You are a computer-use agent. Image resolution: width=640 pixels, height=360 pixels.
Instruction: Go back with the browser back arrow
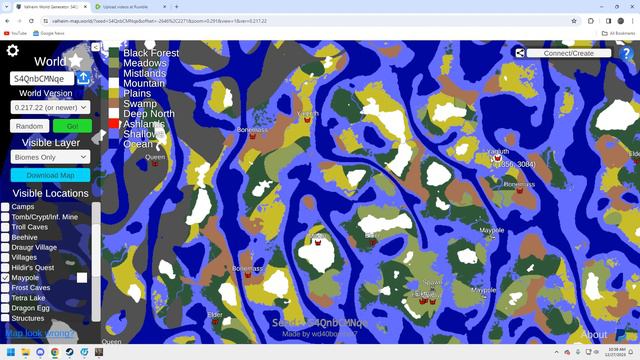[7, 21]
